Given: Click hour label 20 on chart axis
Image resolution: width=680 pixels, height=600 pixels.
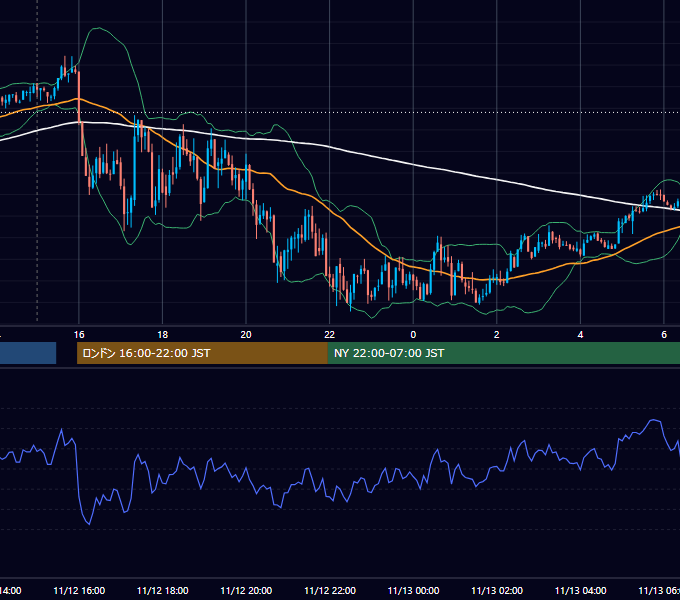Looking at the screenshot, I should [x=246, y=334].
